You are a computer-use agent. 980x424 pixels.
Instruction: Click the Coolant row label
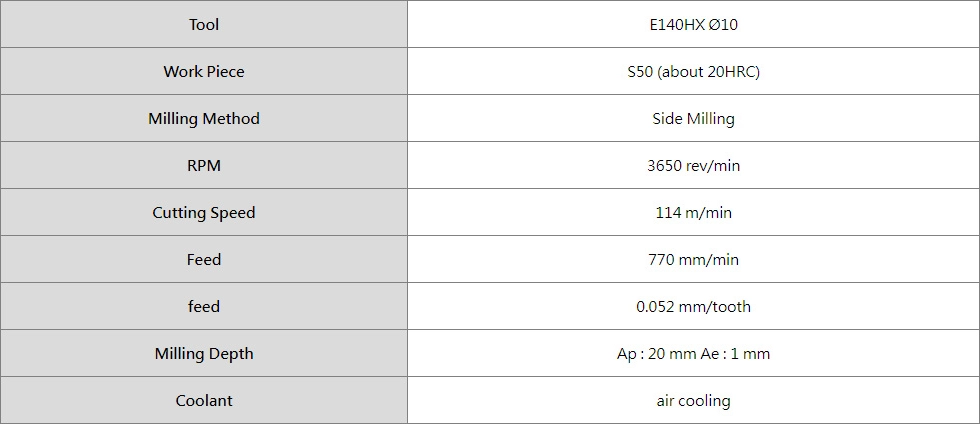[204, 400]
